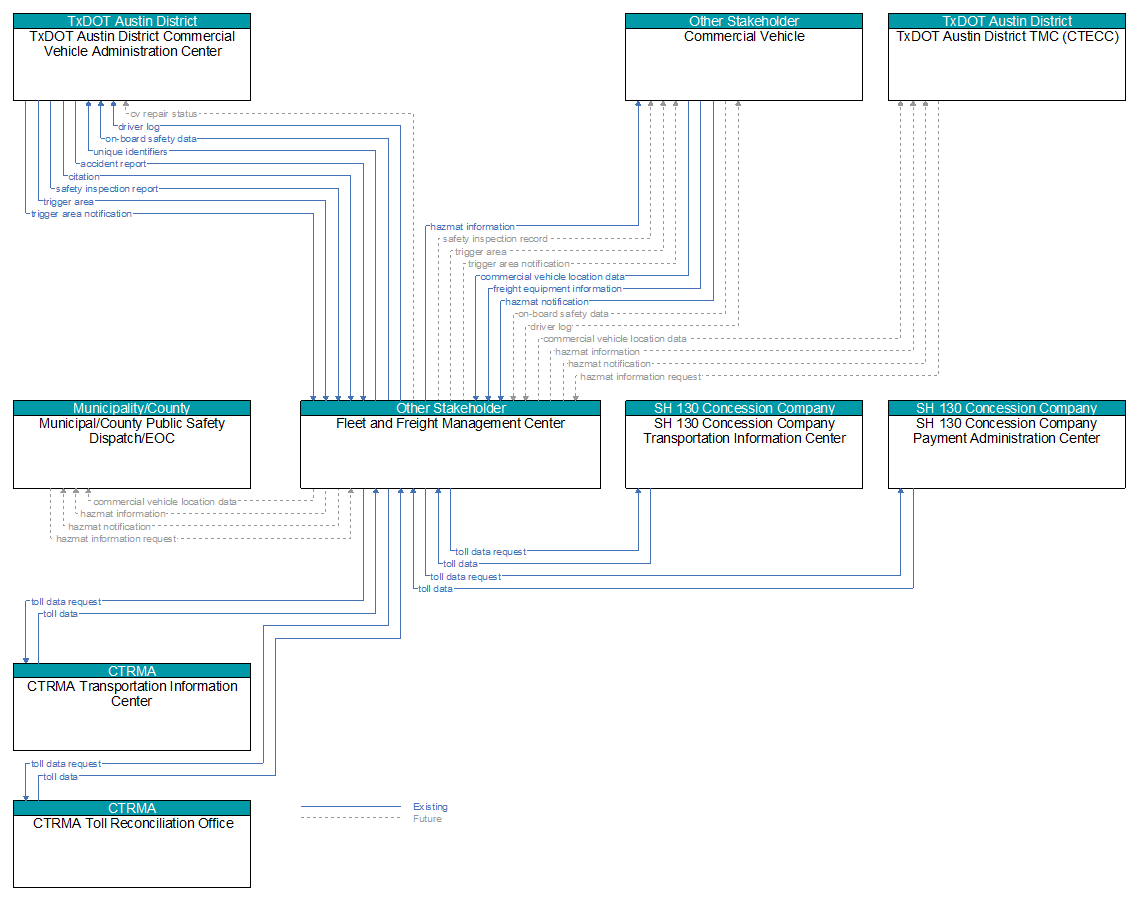
Task: Click the gray dashed 'trigger area' label
Action: tap(480, 252)
